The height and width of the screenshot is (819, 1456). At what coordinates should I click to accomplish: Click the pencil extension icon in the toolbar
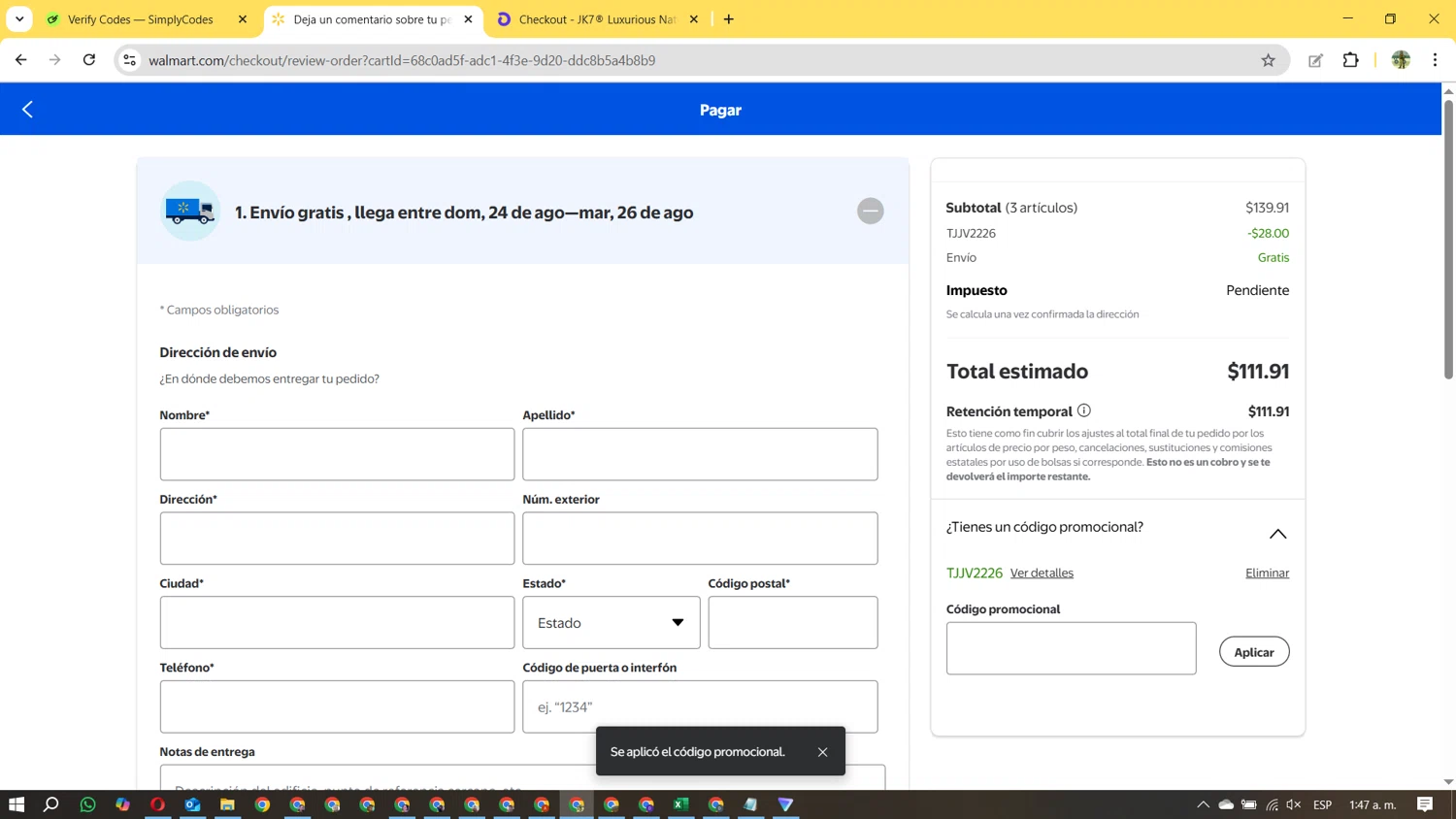tap(1315, 60)
